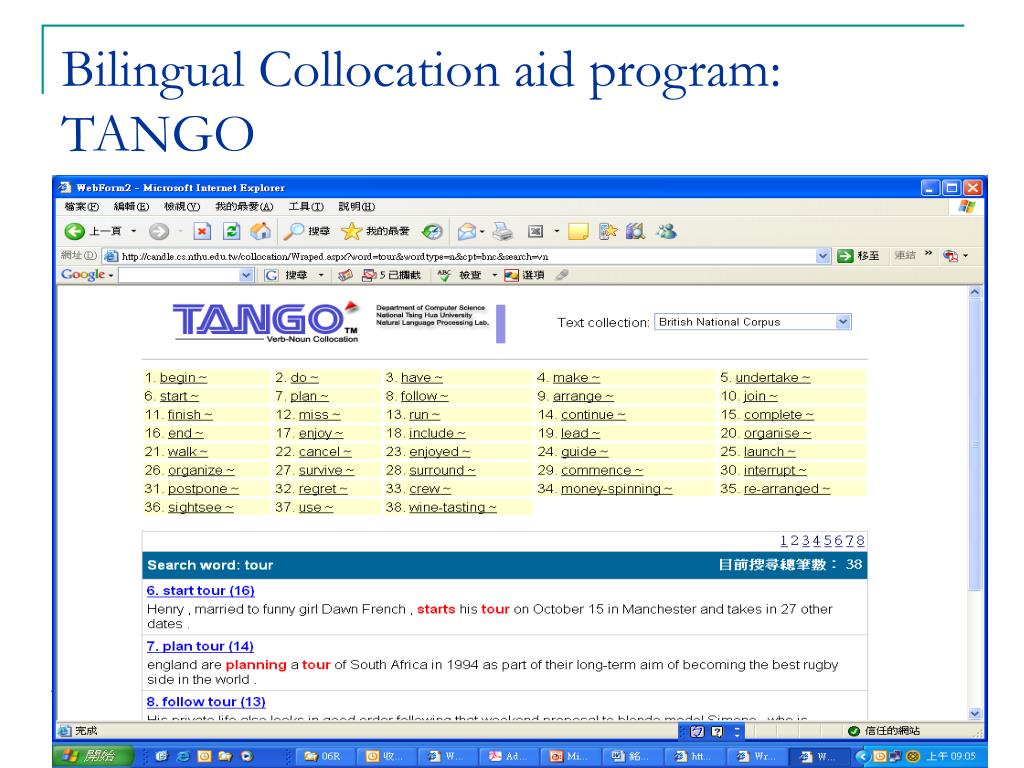Open the Edit menu (編輯)

click(131, 206)
